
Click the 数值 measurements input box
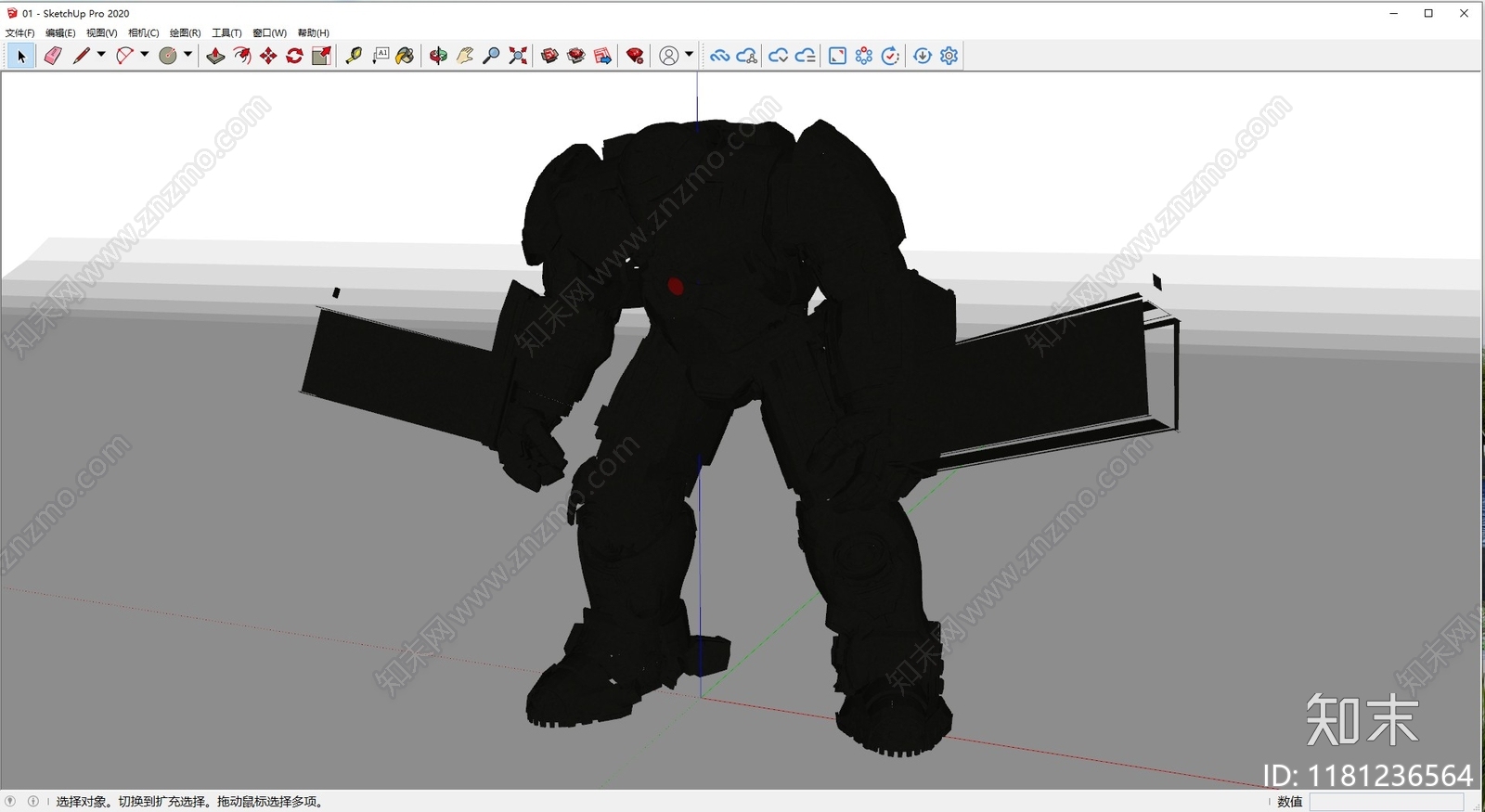tap(1387, 802)
